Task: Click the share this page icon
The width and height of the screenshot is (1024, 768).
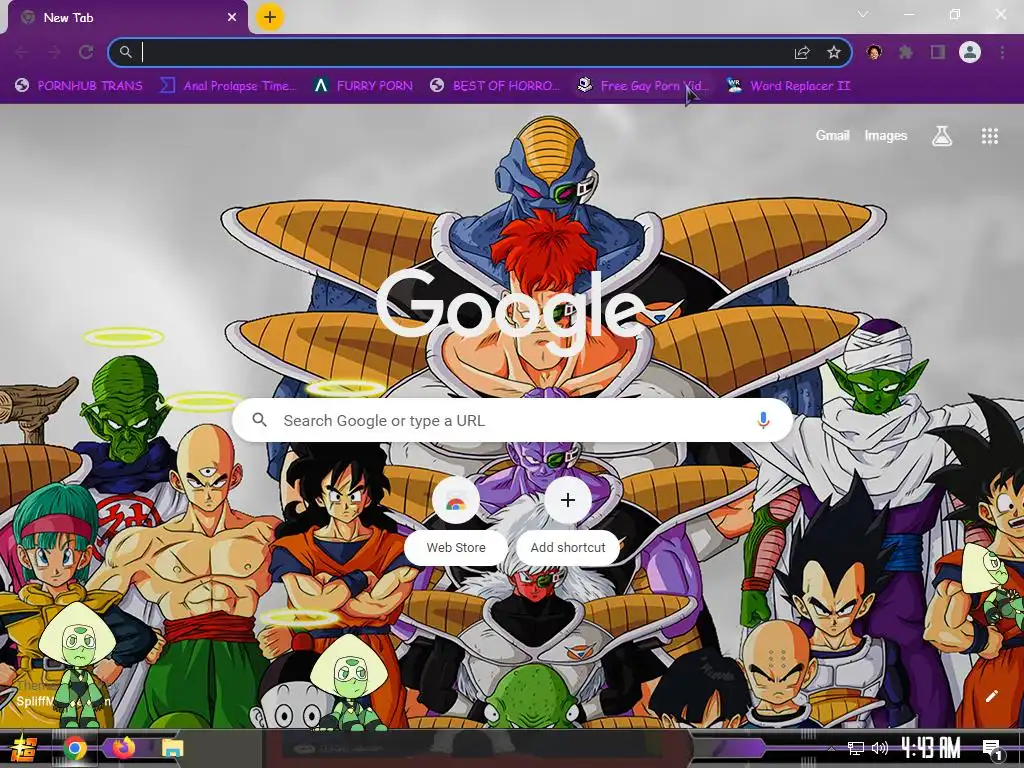Action: 802,52
